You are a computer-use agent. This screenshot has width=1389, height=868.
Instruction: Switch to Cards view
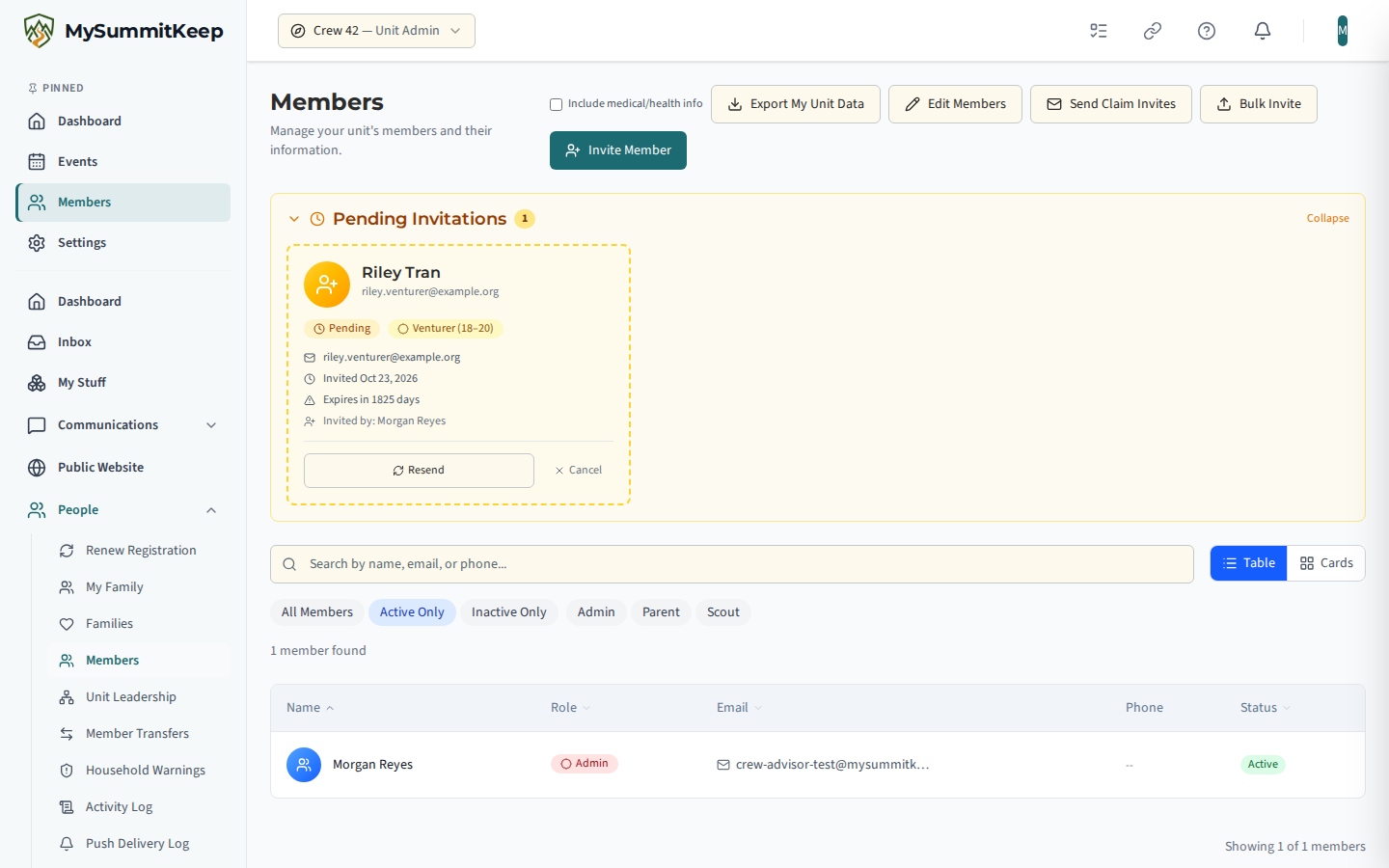(x=1326, y=563)
